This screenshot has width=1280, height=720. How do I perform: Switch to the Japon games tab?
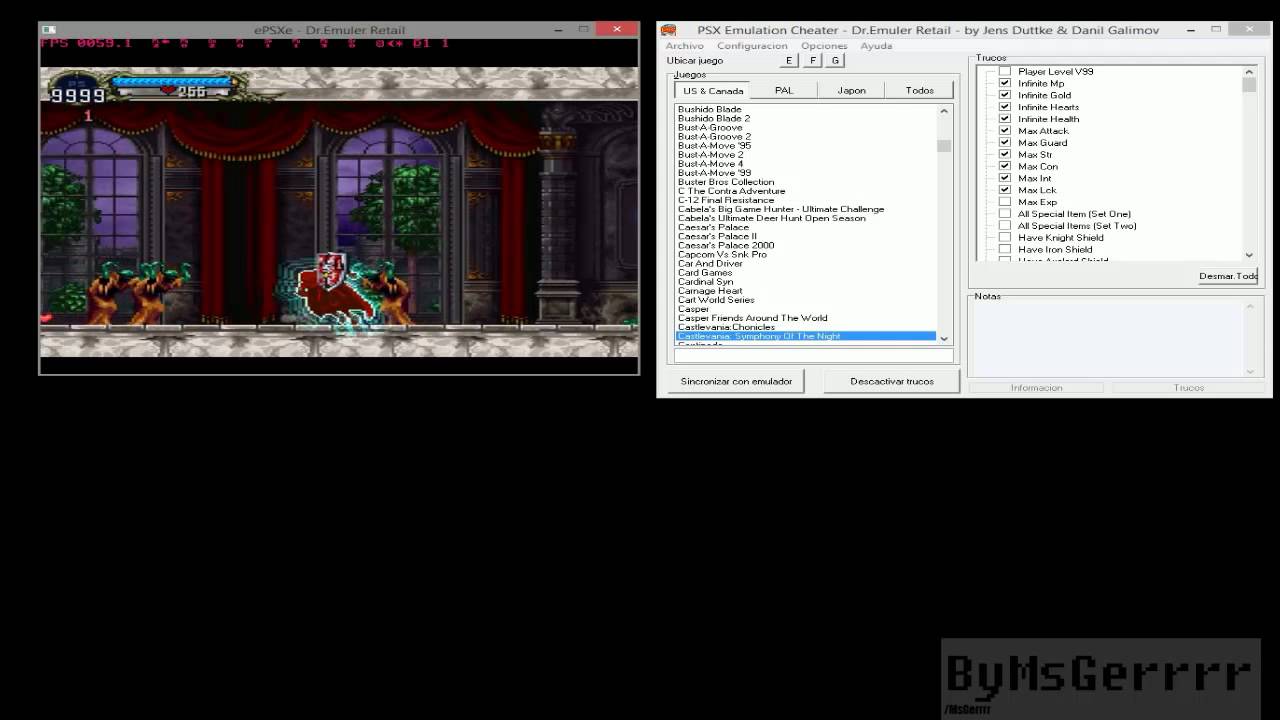[852, 90]
